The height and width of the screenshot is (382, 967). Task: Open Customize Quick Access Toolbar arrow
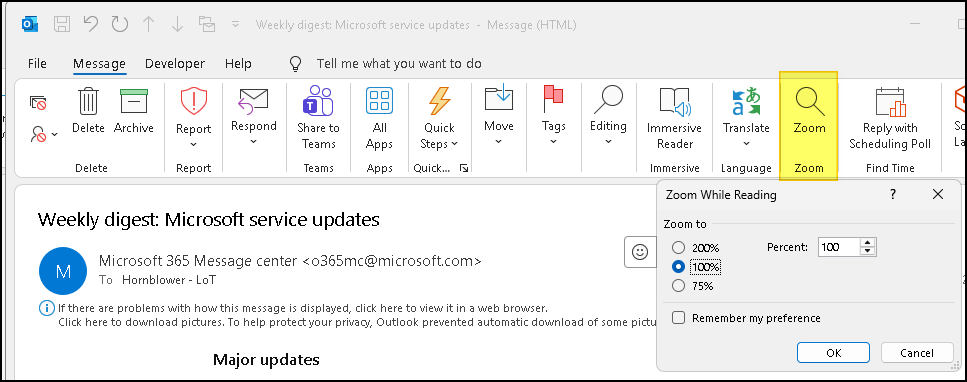[235, 25]
